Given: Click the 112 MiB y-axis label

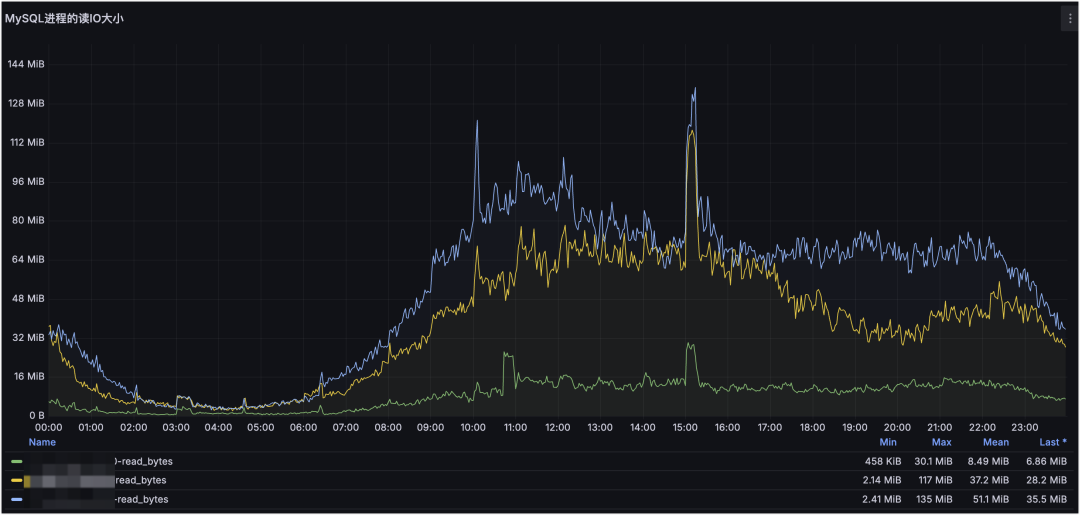Looking at the screenshot, I should click(x=26, y=143).
